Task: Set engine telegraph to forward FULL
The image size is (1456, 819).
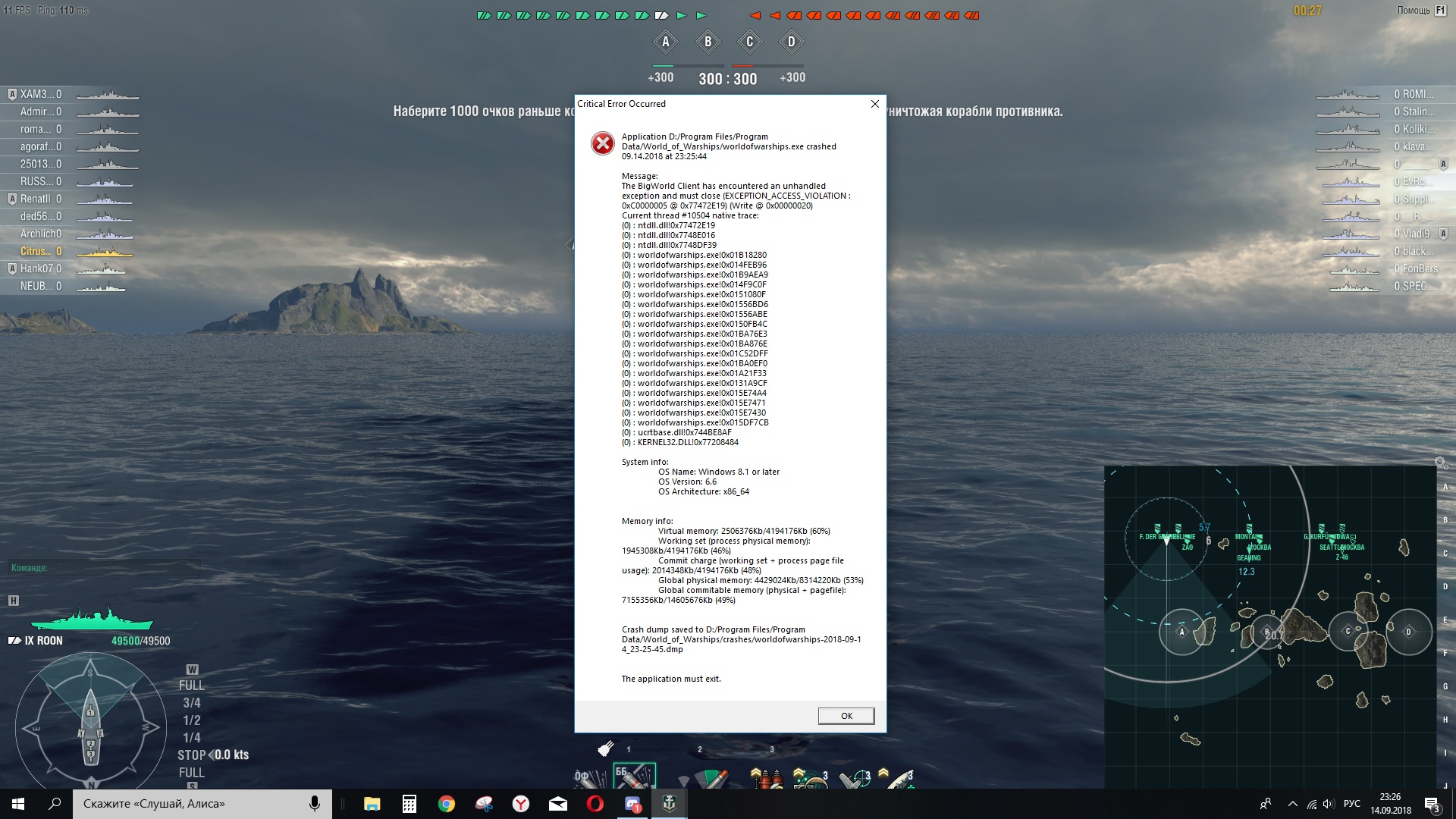Action: click(x=191, y=686)
